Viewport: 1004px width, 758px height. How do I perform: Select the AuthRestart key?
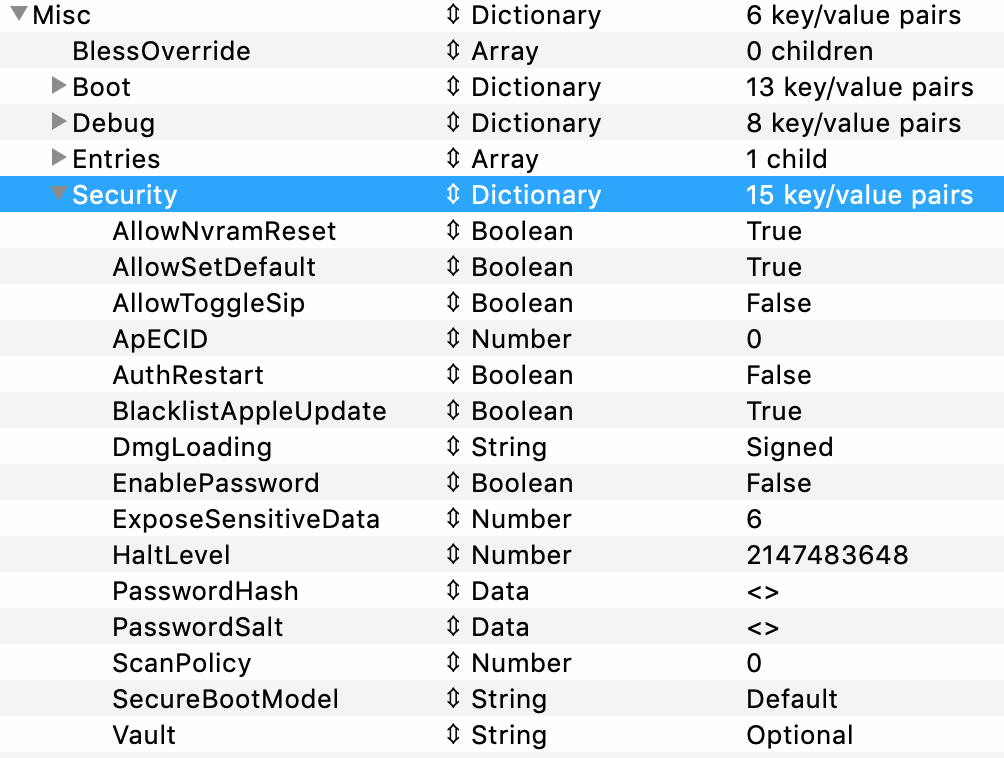click(188, 375)
